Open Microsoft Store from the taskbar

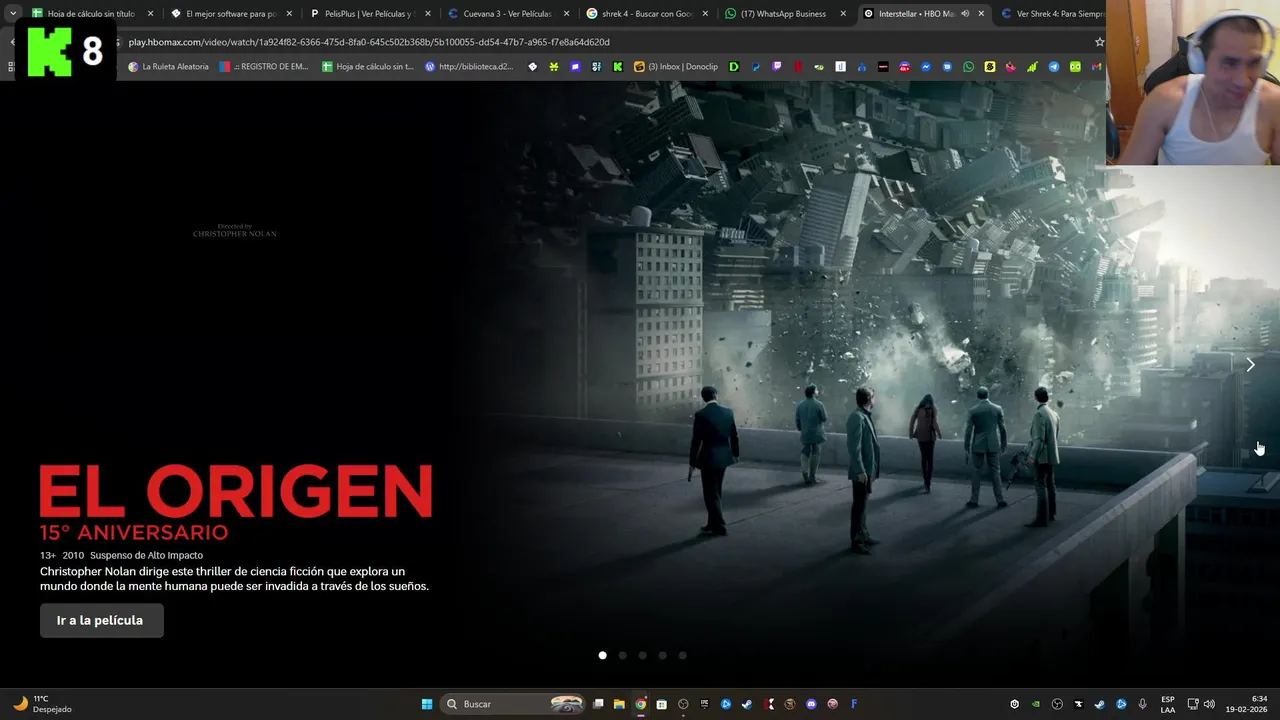pos(661,704)
